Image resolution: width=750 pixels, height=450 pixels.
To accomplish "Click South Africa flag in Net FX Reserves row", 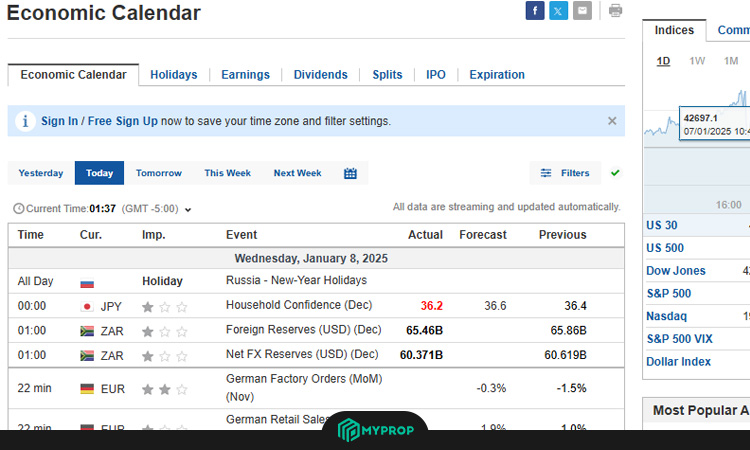I will [87, 356].
